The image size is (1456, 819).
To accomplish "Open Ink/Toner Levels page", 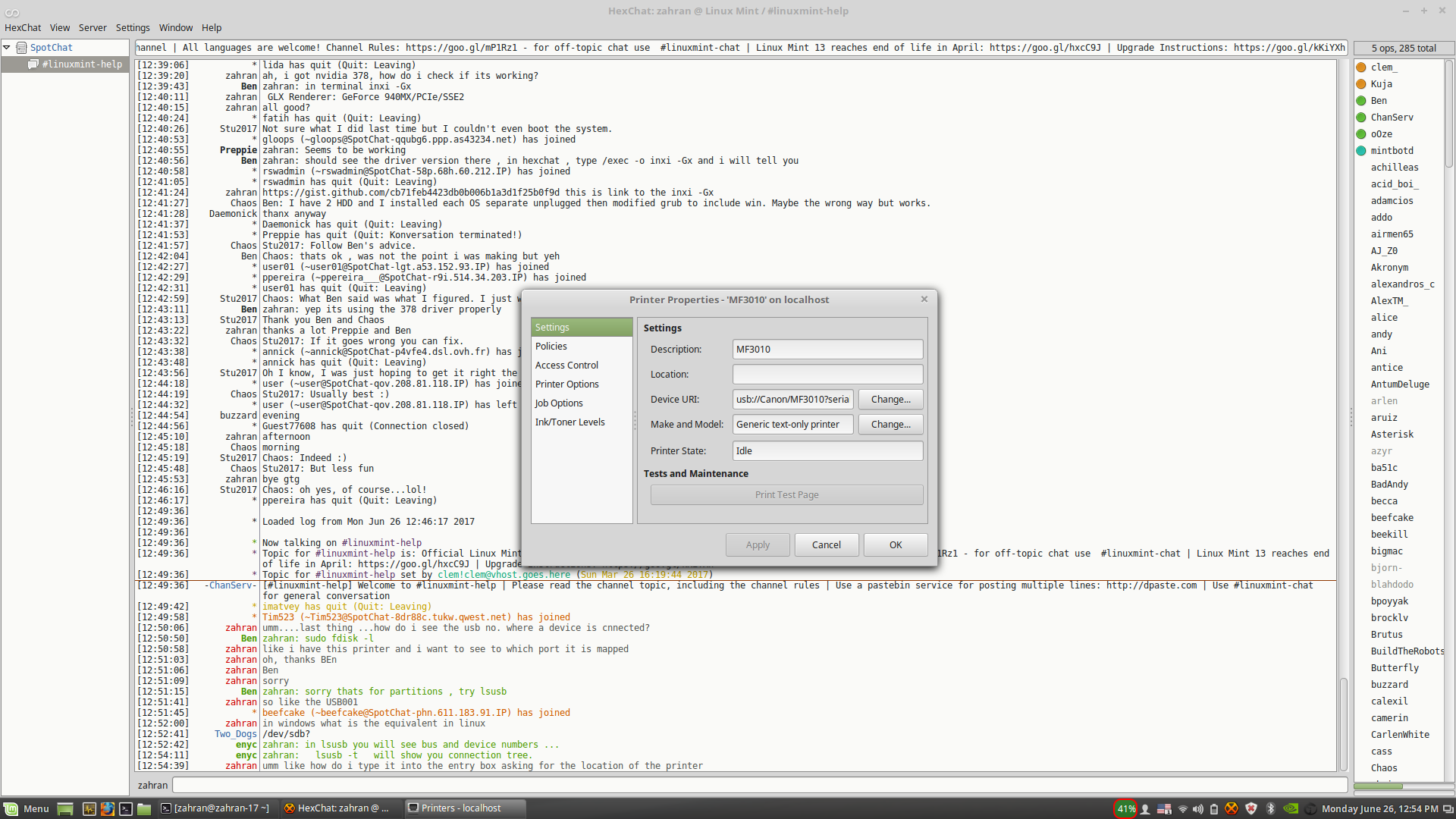I will [x=582, y=422].
